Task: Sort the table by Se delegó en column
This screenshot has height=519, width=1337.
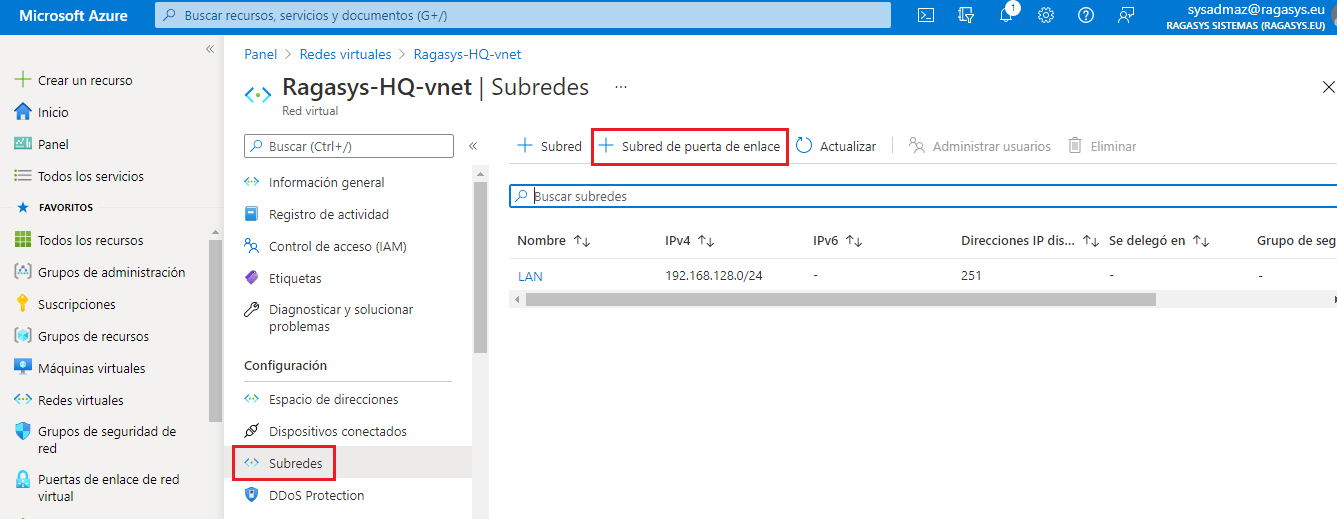Action: [1159, 241]
